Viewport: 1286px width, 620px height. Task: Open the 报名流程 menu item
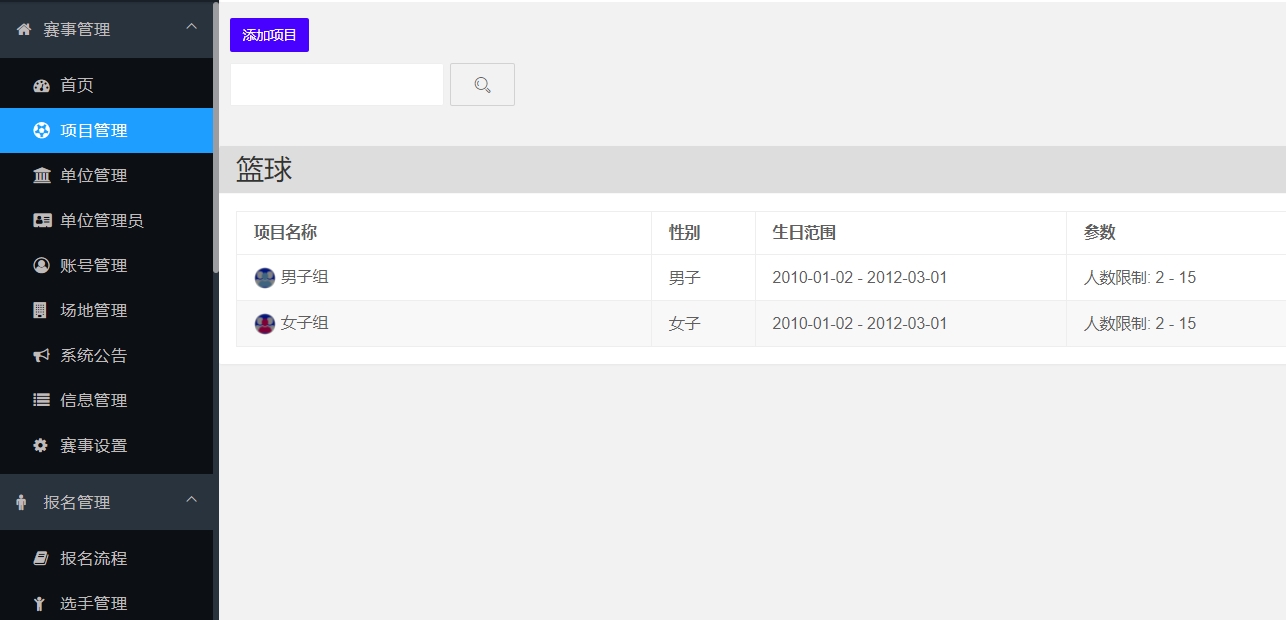(x=93, y=559)
